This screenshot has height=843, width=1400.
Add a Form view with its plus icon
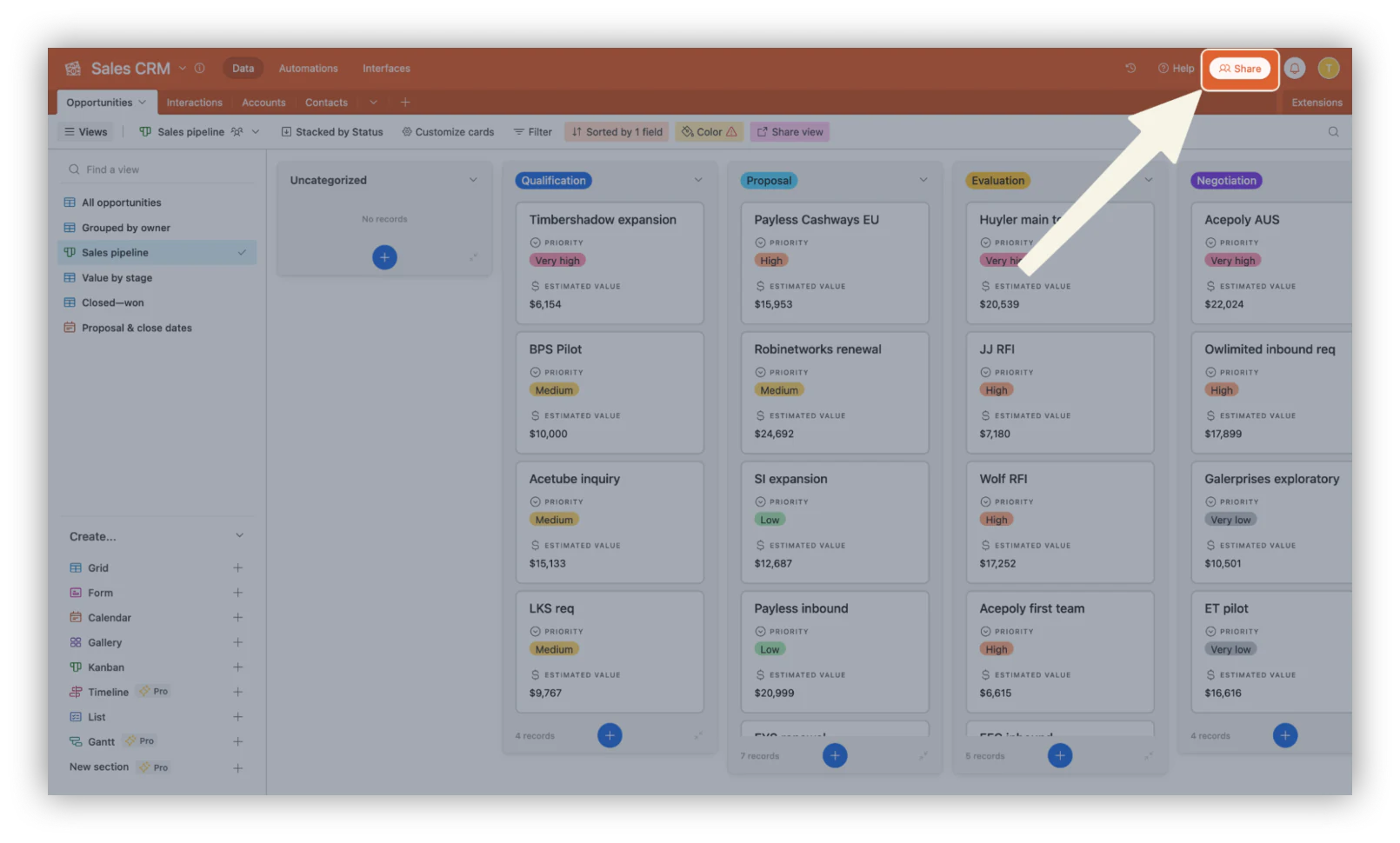pos(237,593)
